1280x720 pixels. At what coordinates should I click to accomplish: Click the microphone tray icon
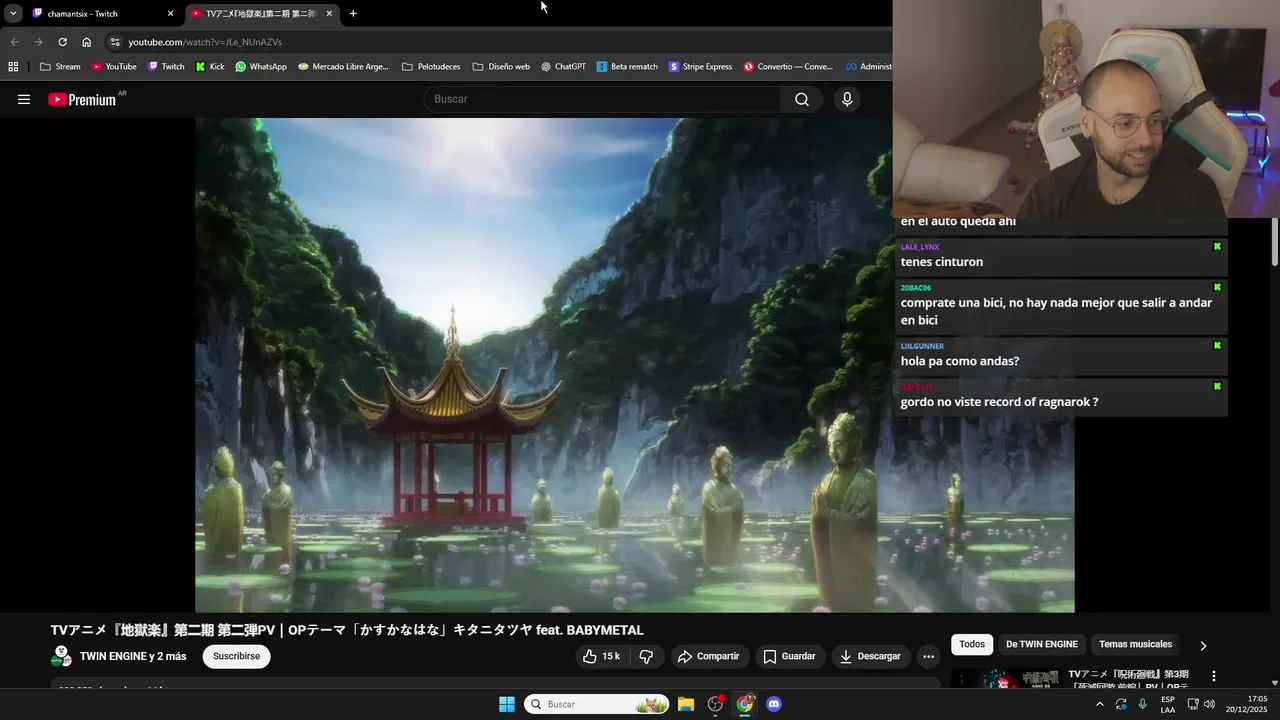click(x=1142, y=704)
